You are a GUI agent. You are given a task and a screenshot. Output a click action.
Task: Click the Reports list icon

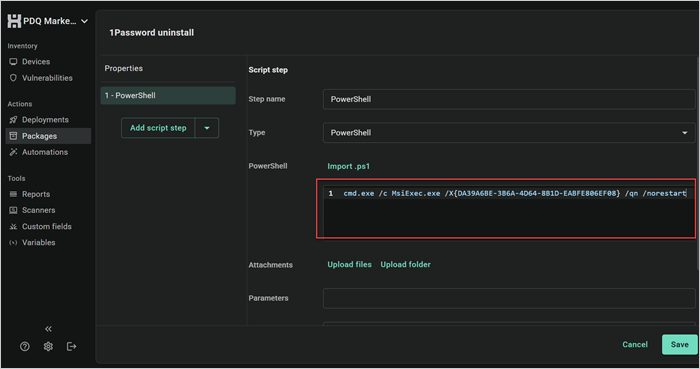[13, 194]
